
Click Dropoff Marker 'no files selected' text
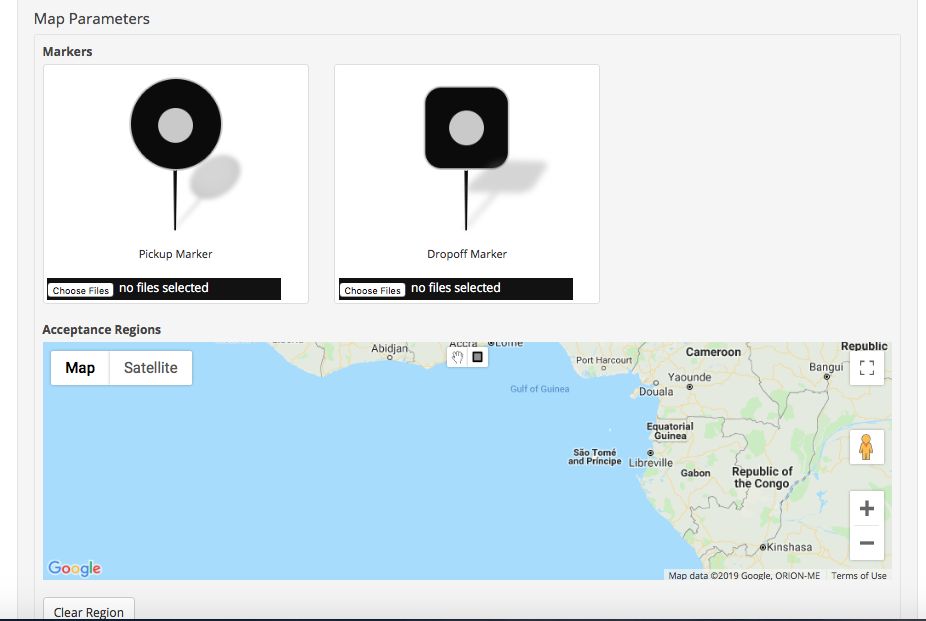455,287
